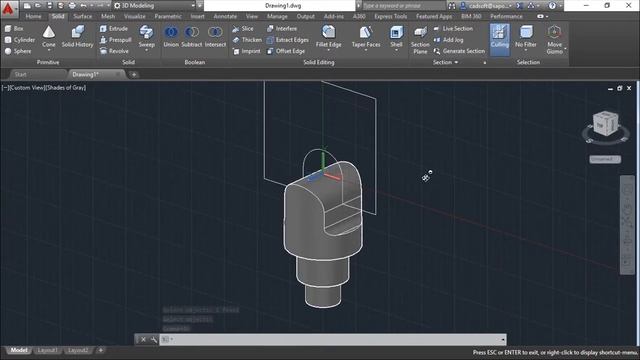Activate the Presspull tool

coord(116,40)
